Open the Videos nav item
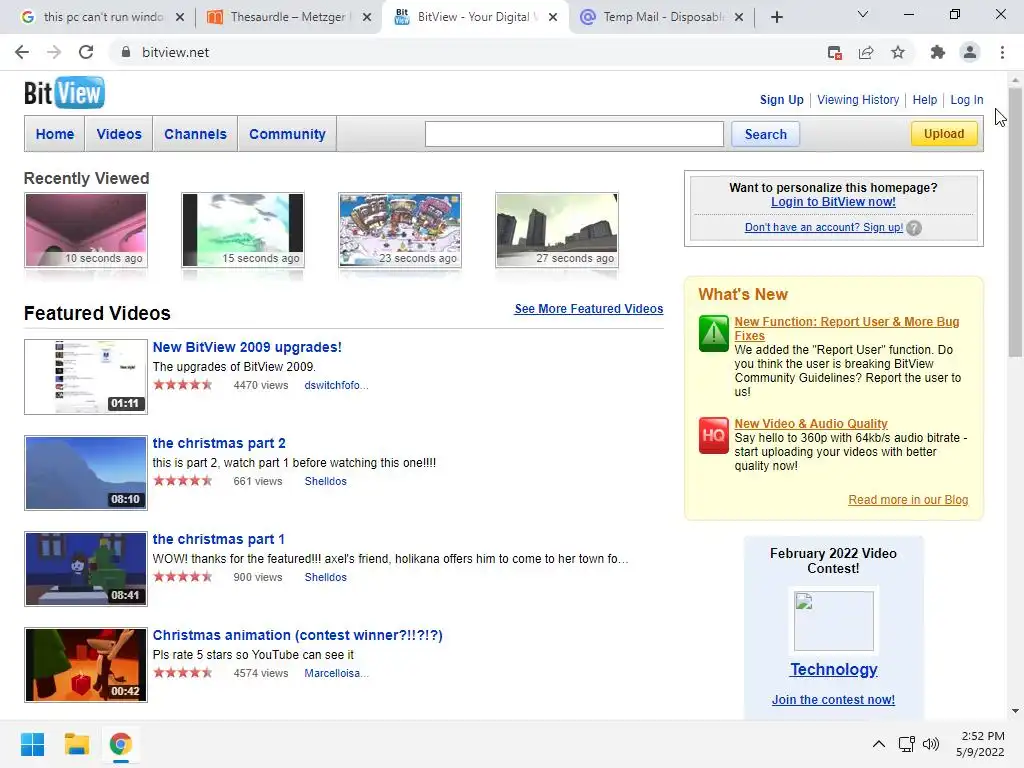 click(119, 134)
